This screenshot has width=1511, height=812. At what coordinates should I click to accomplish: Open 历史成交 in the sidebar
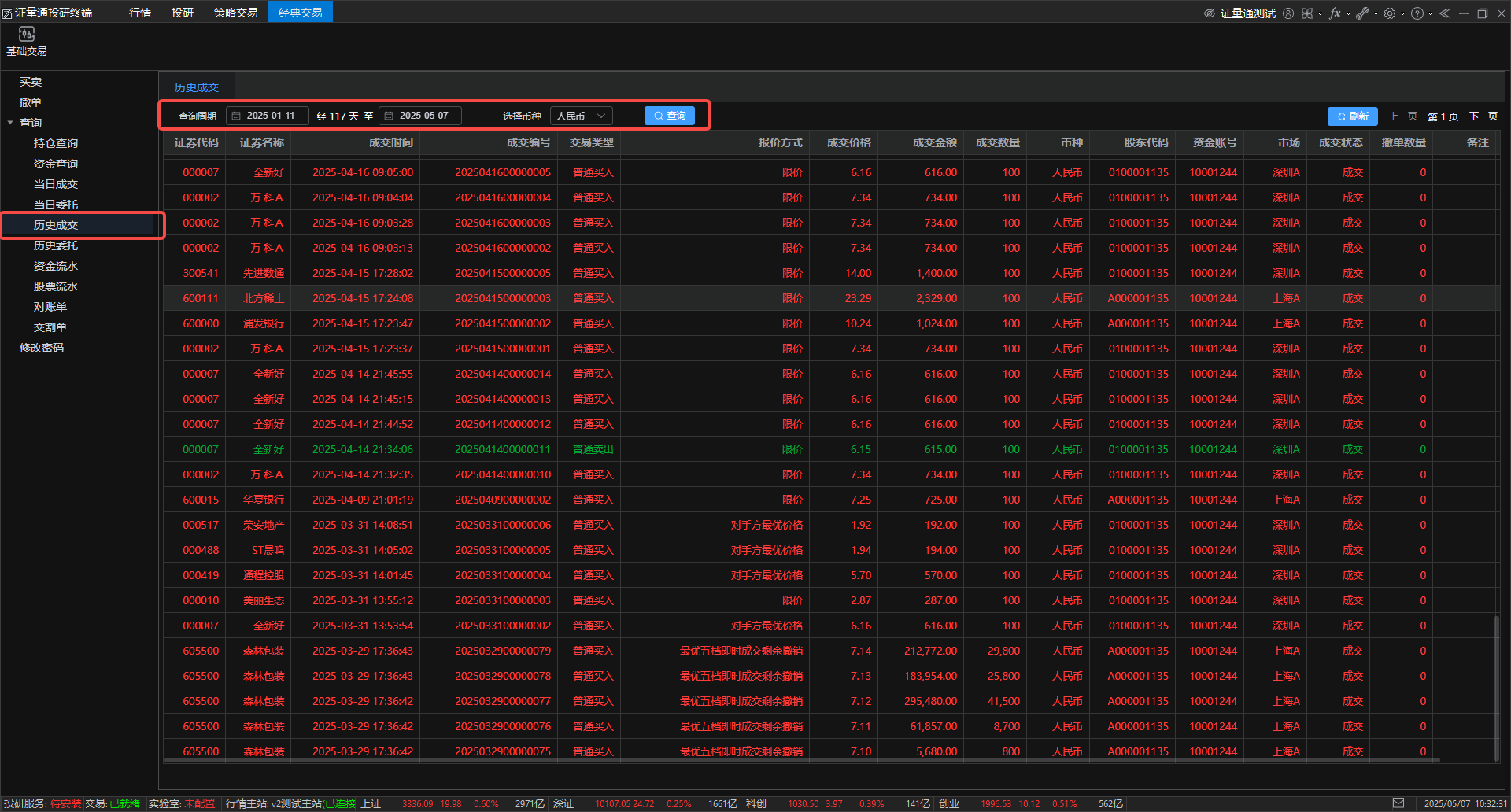click(x=56, y=225)
